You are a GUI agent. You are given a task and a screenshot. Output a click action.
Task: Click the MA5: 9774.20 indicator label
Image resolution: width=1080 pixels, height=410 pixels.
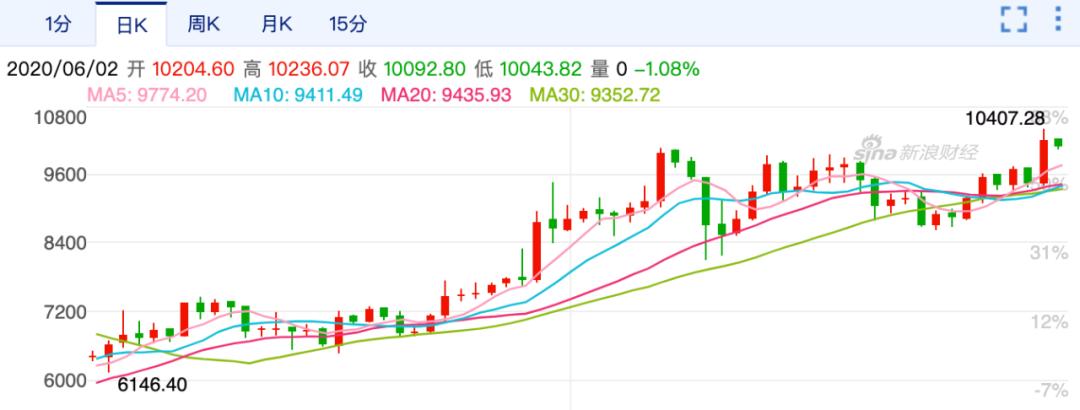tap(146, 94)
